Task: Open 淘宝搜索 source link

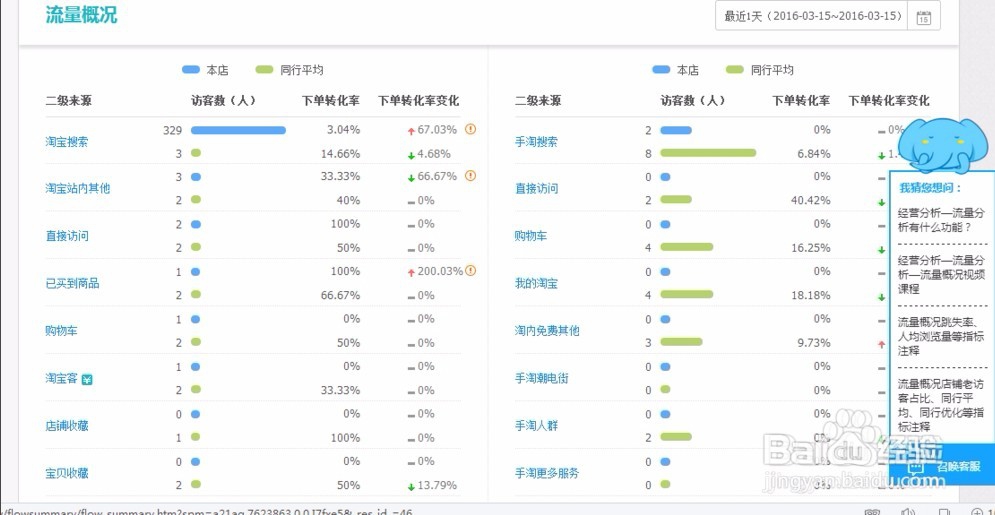Action: pyautogui.click(x=67, y=141)
